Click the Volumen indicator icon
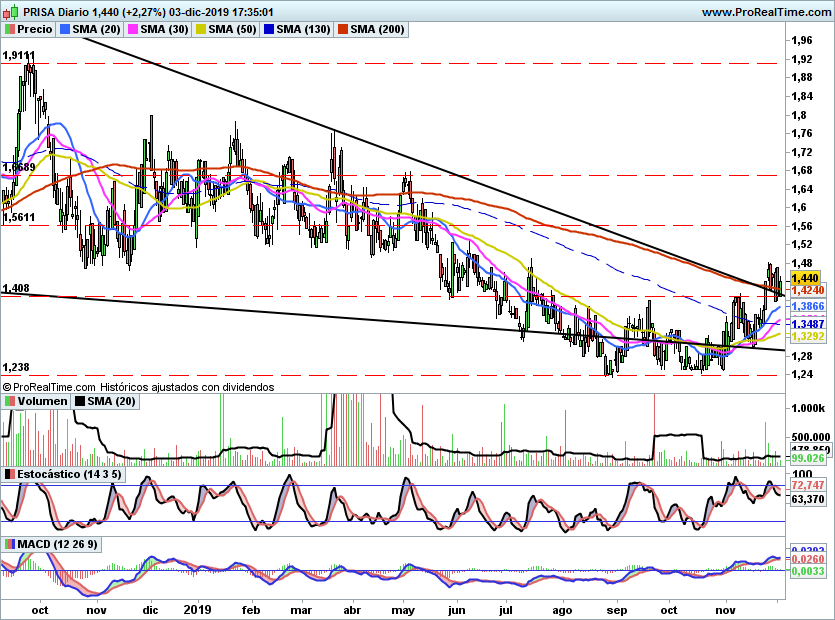The height and width of the screenshot is (620, 835). point(11,401)
